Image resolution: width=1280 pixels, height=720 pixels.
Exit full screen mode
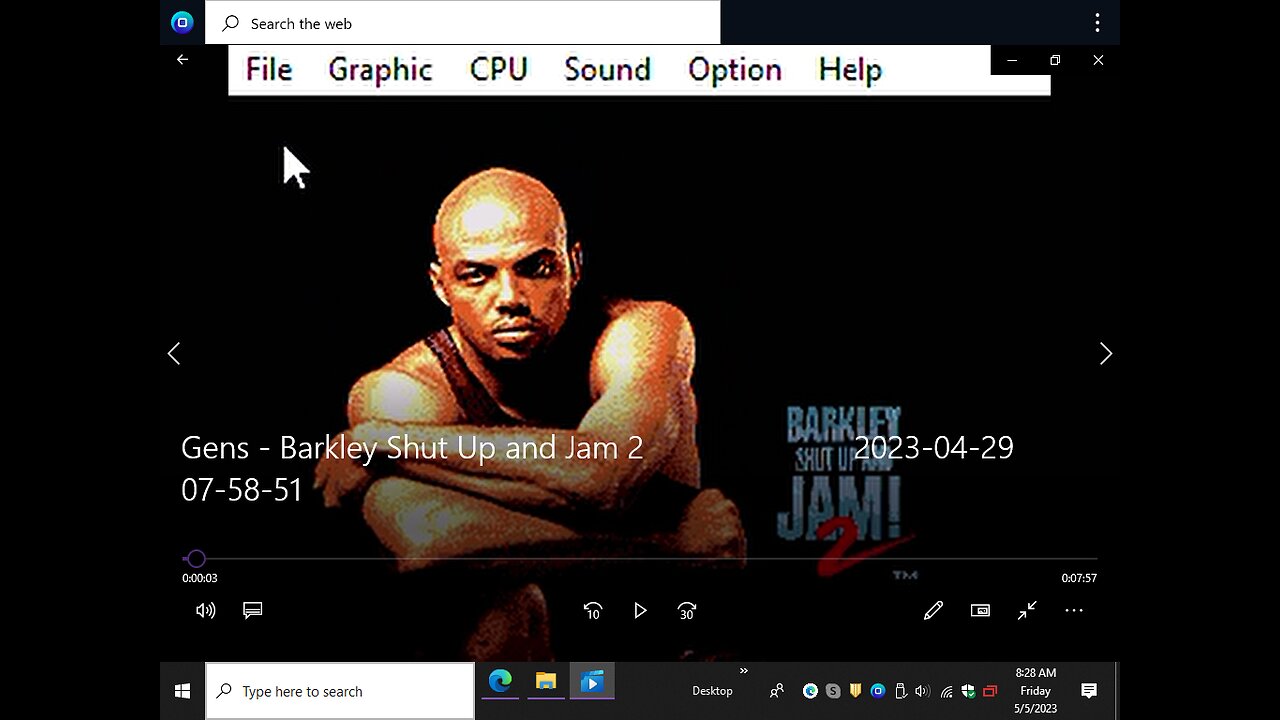click(x=1027, y=610)
